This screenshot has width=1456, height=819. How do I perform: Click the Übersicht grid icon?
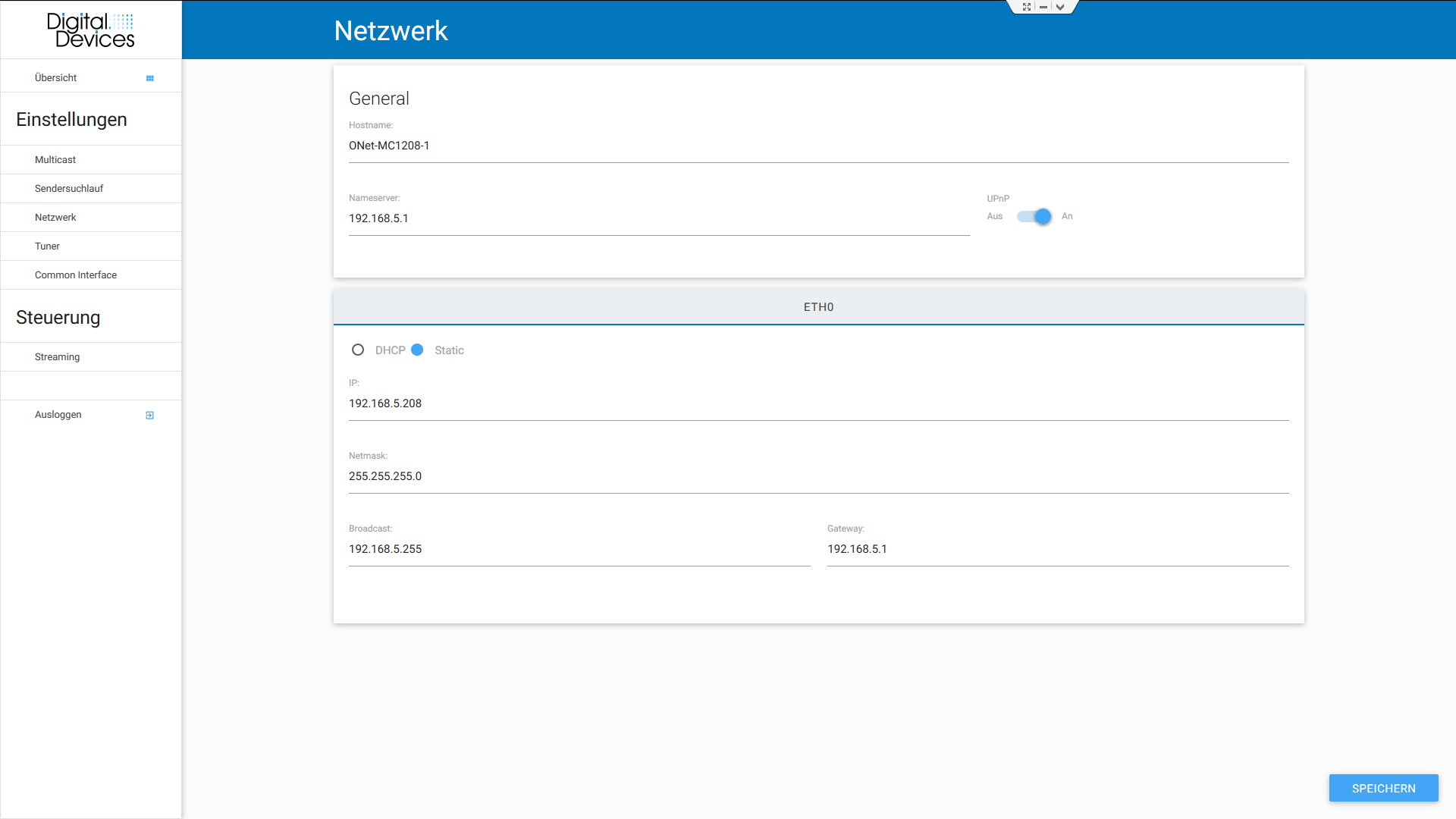149,78
